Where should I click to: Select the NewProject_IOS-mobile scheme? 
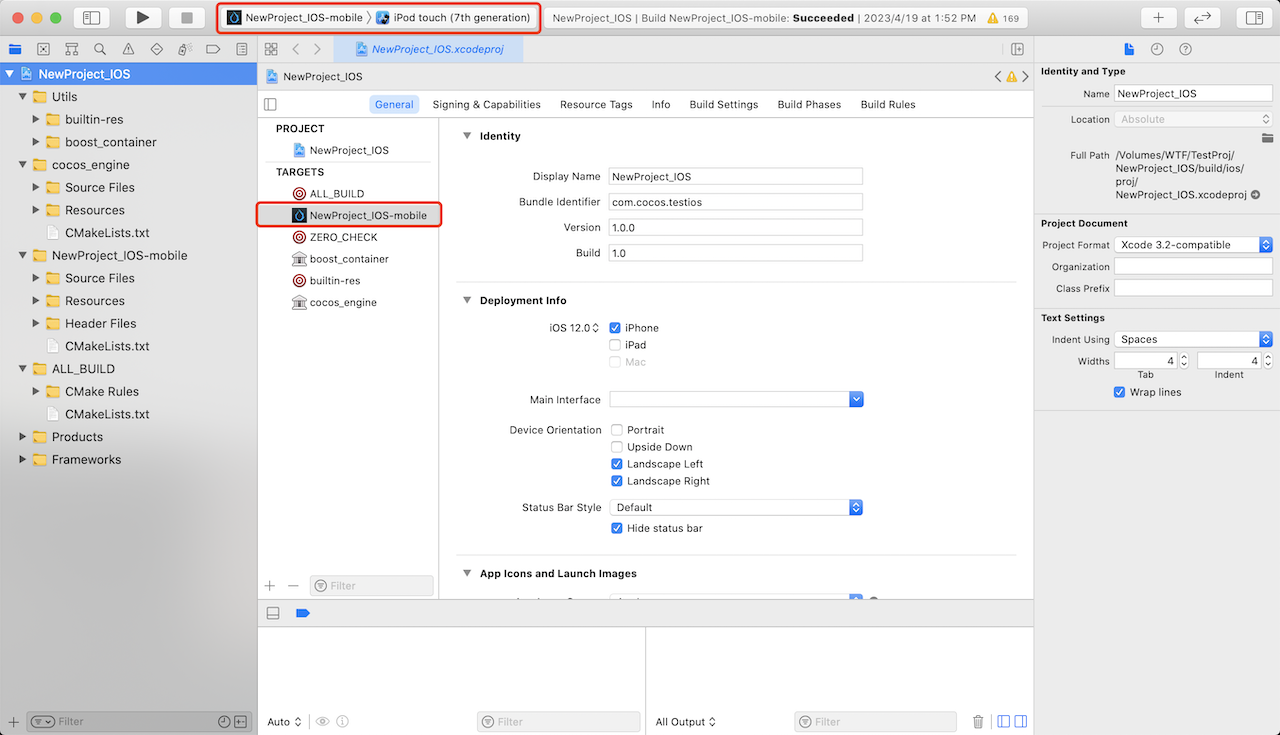[x=295, y=18]
